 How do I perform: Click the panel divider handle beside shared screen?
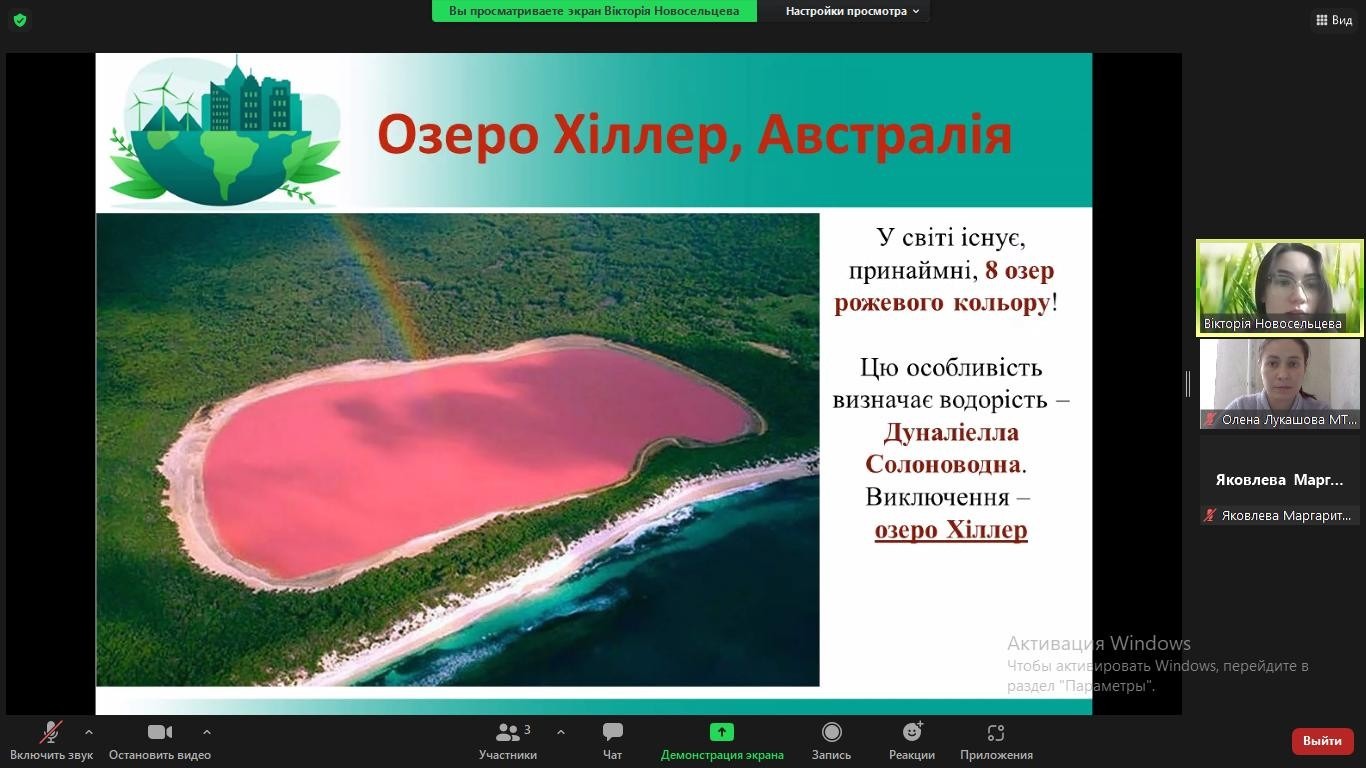(1188, 383)
